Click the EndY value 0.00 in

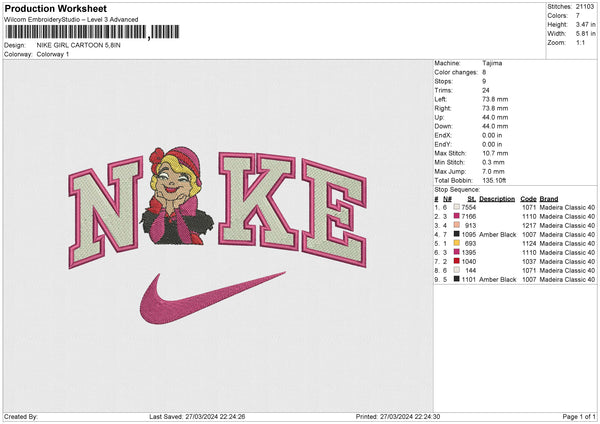[x=492, y=144]
